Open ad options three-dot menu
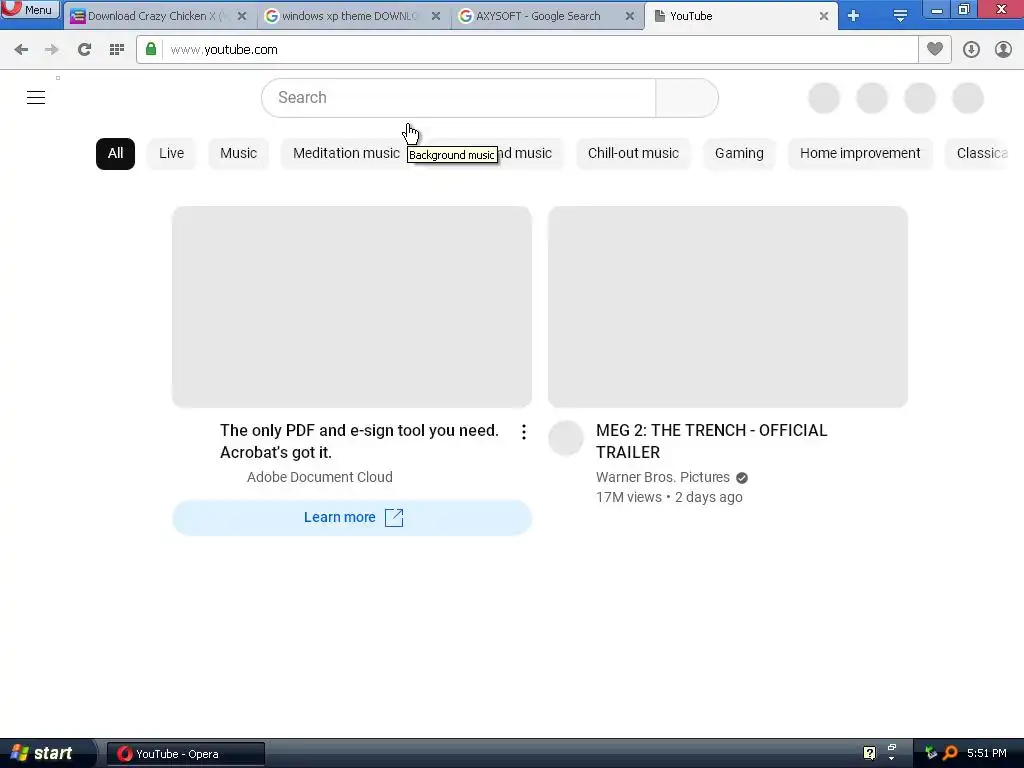Screen dimensions: 1024x768 click(x=524, y=432)
